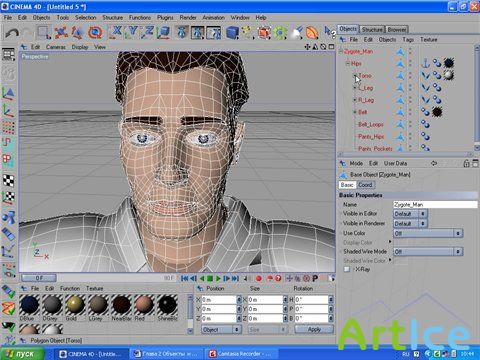
Task: Toggle the Z axis lock
Action: pos(148,32)
